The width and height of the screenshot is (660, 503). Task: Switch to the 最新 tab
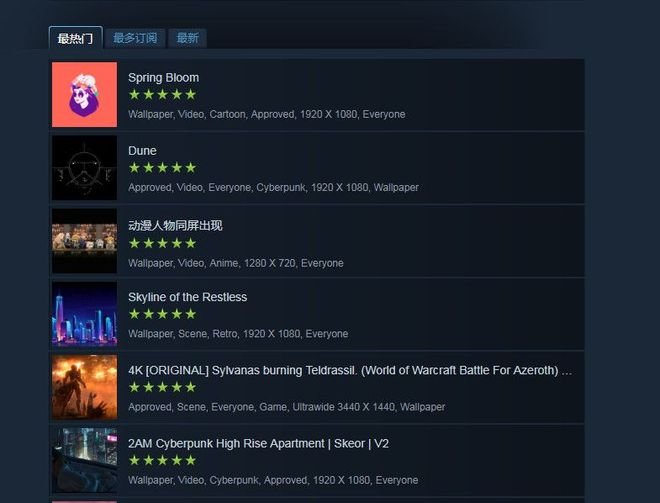(187, 38)
